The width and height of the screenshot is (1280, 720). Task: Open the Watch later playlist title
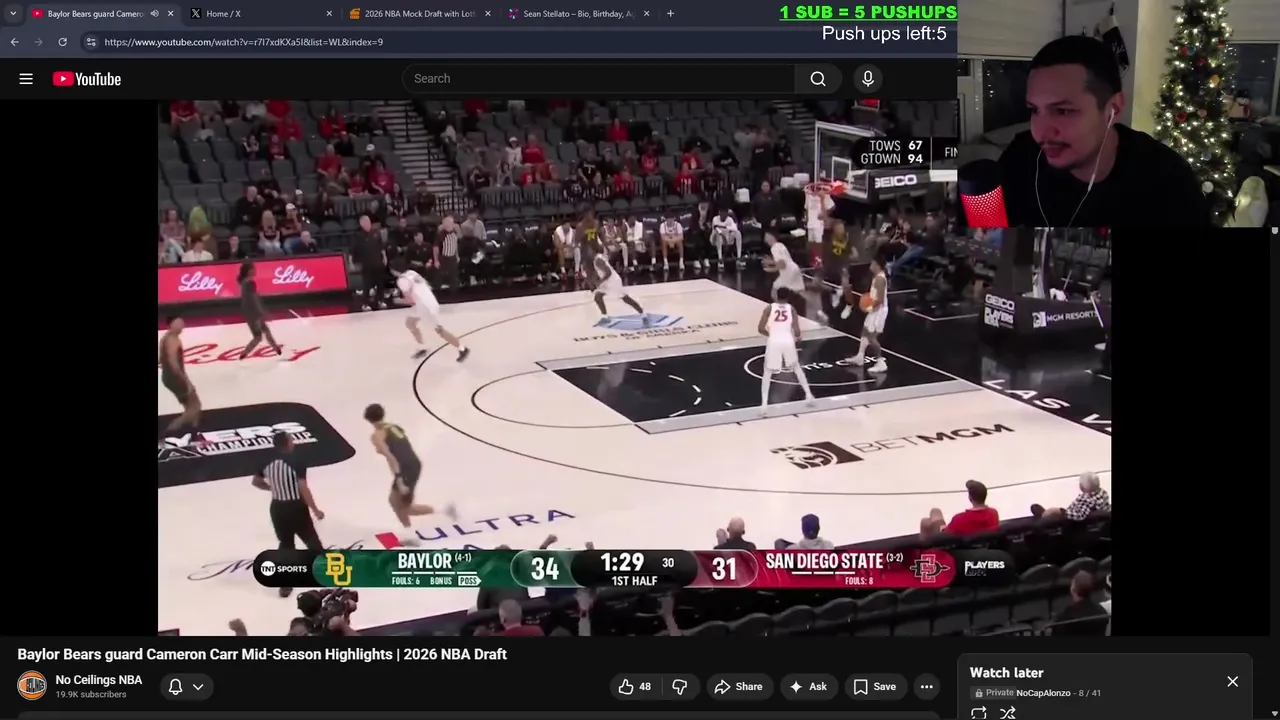[1006, 673]
